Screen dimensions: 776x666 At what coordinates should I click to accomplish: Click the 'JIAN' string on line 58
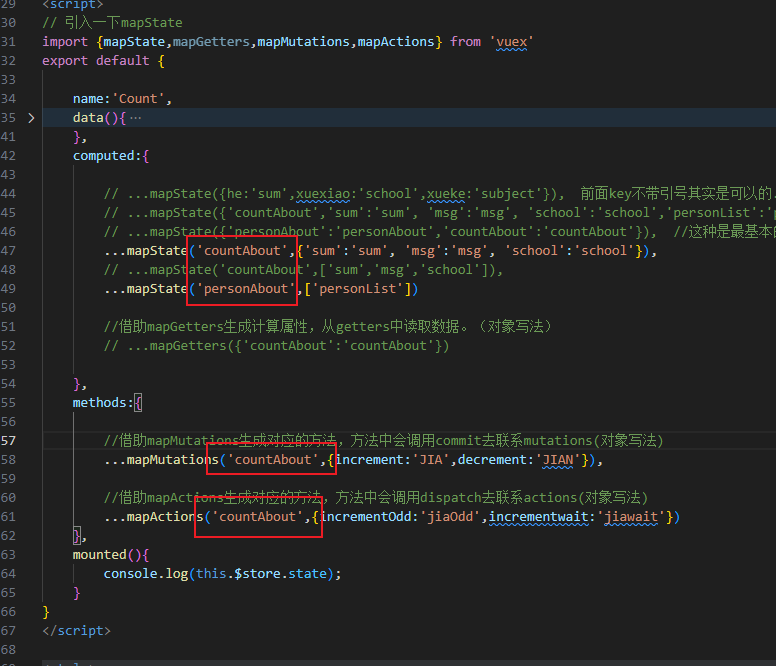coord(558,460)
